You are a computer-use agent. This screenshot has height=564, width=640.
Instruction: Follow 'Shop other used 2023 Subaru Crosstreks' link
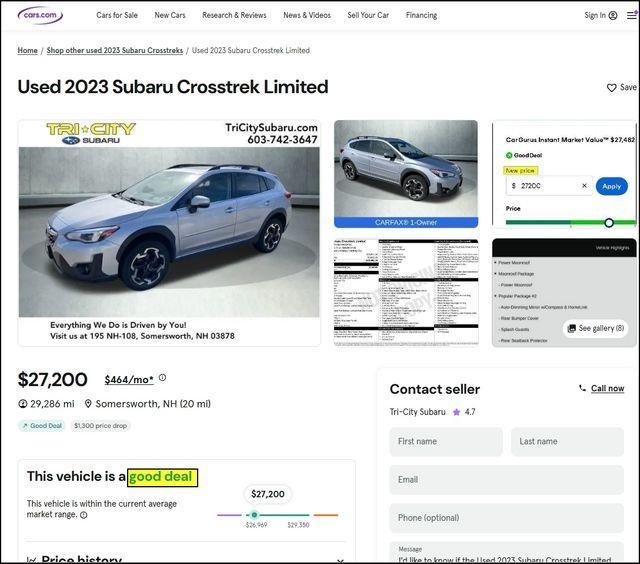click(x=114, y=50)
